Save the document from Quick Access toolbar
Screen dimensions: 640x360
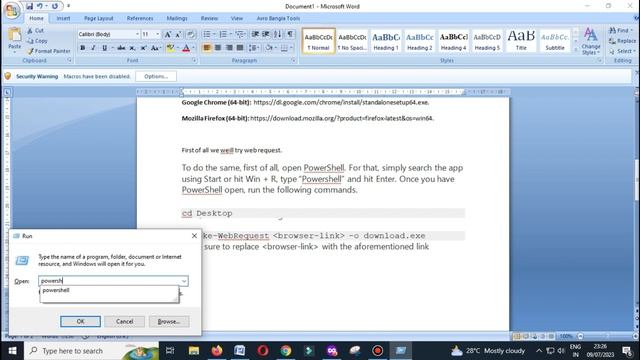point(29,6)
